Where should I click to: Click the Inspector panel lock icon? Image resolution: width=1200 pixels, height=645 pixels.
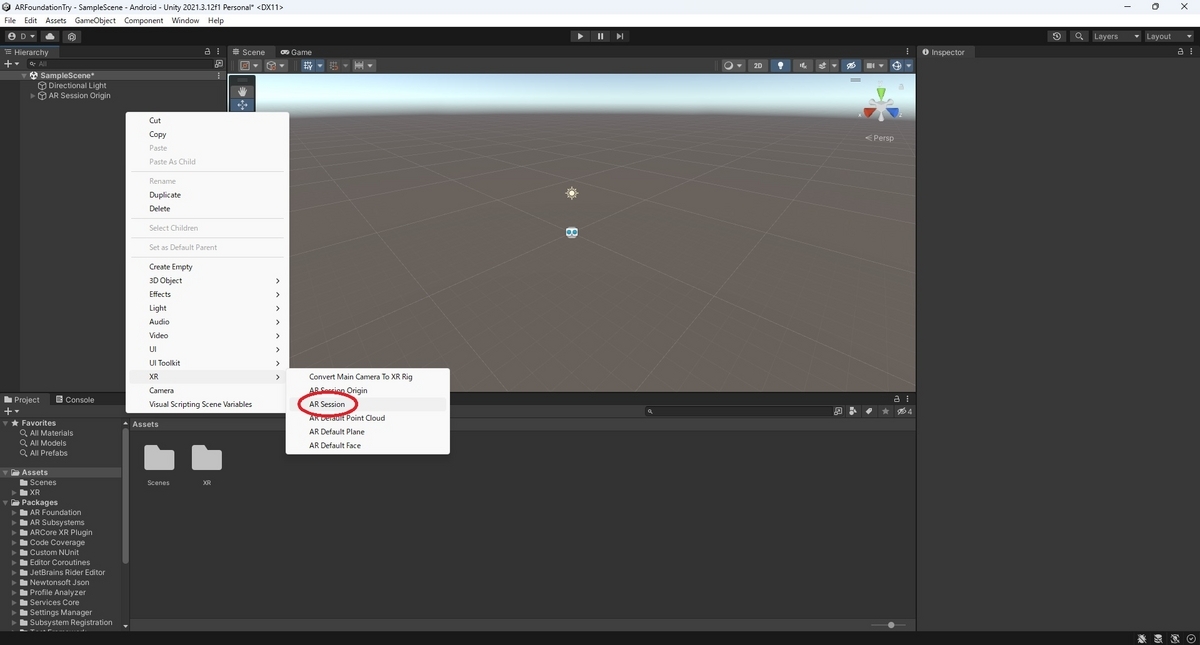coord(1181,52)
